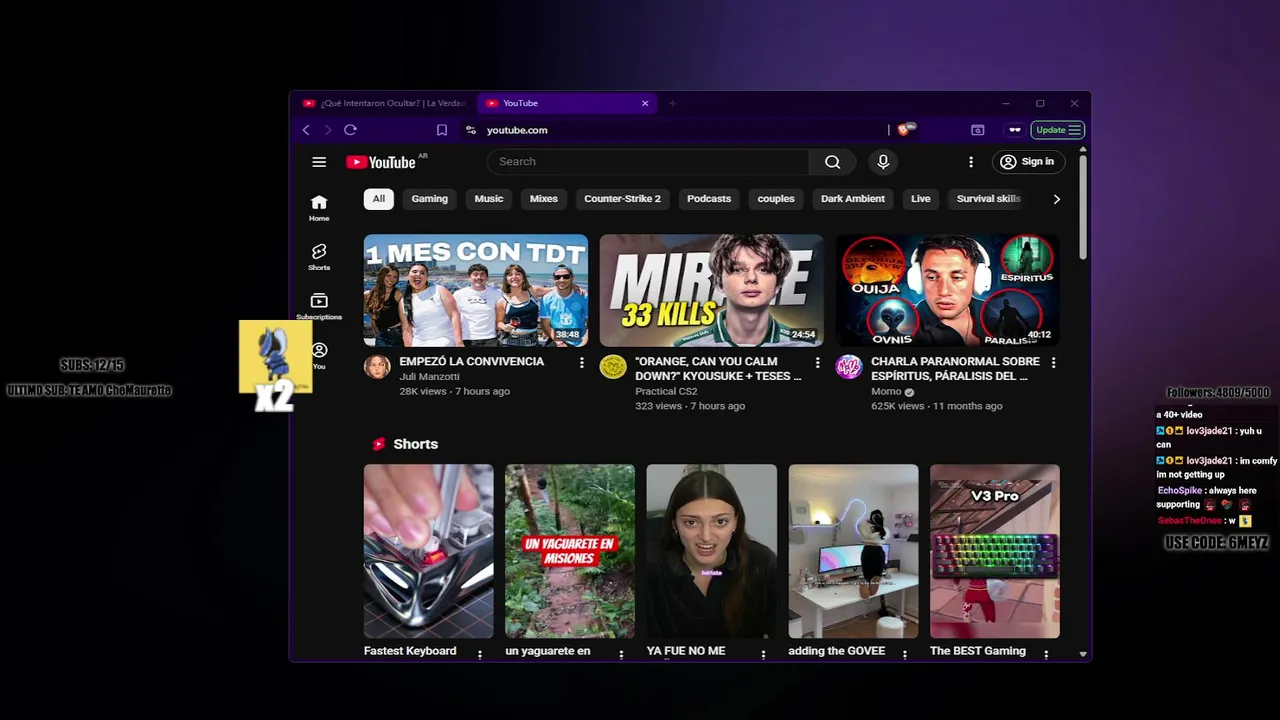The height and width of the screenshot is (720, 1280).
Task: Open the MIRAGE 33 KILLS video thumbnail
Action: pyautogui.click(x=712, y=290)
